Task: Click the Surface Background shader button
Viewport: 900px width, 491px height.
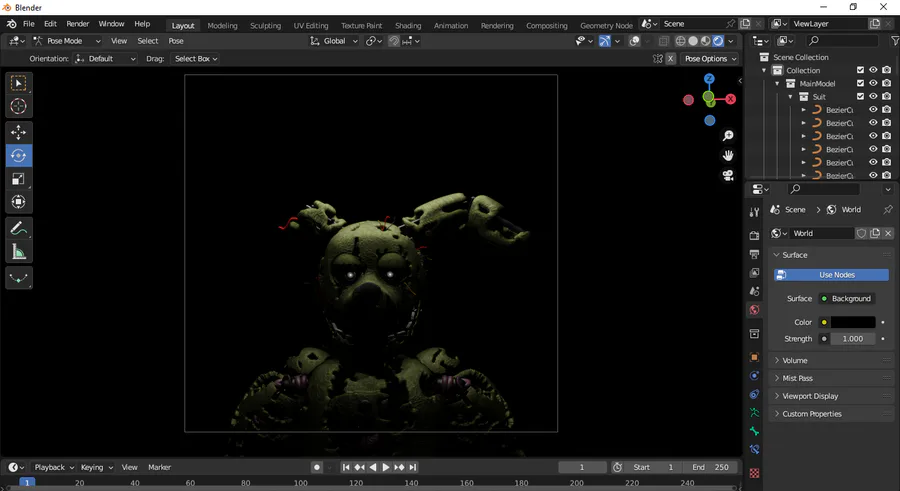Action: click(847, 299)
